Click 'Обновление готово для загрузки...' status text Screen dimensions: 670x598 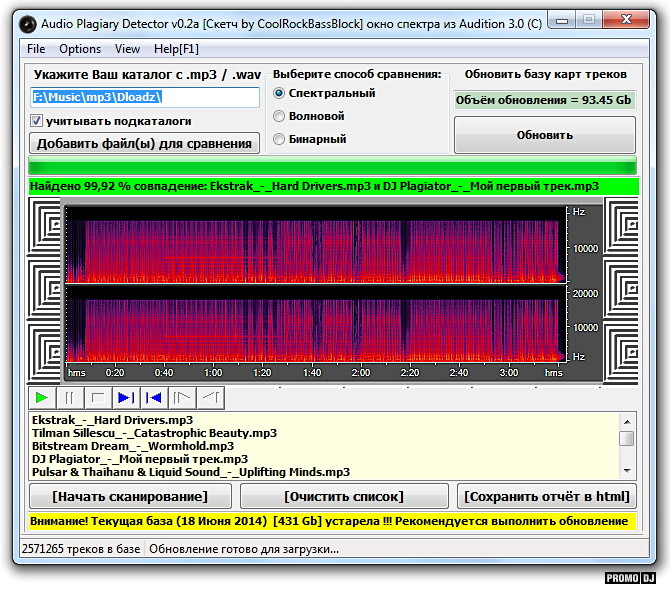[244, 549]
